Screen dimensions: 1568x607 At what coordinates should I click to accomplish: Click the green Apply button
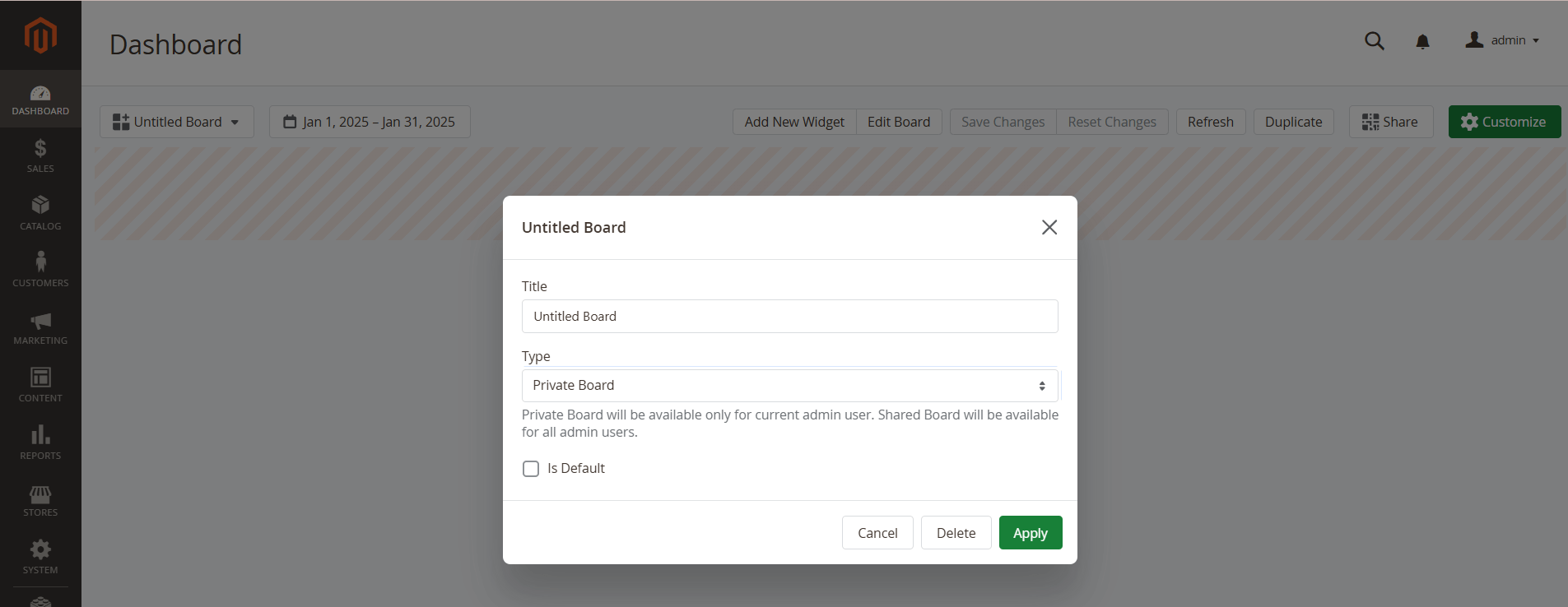pos(1031,533)
